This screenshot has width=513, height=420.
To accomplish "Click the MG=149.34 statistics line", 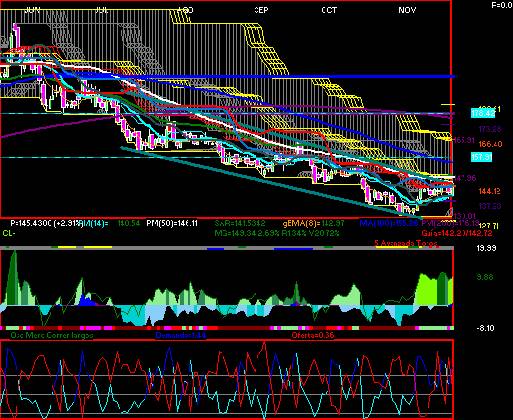I will pos(277,233).
